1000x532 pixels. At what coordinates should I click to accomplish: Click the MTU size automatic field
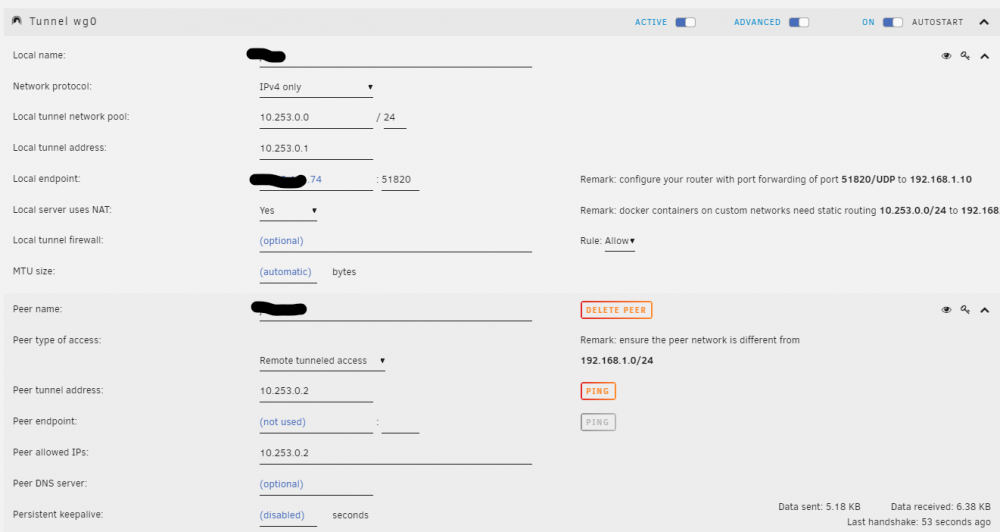(288, 272)
